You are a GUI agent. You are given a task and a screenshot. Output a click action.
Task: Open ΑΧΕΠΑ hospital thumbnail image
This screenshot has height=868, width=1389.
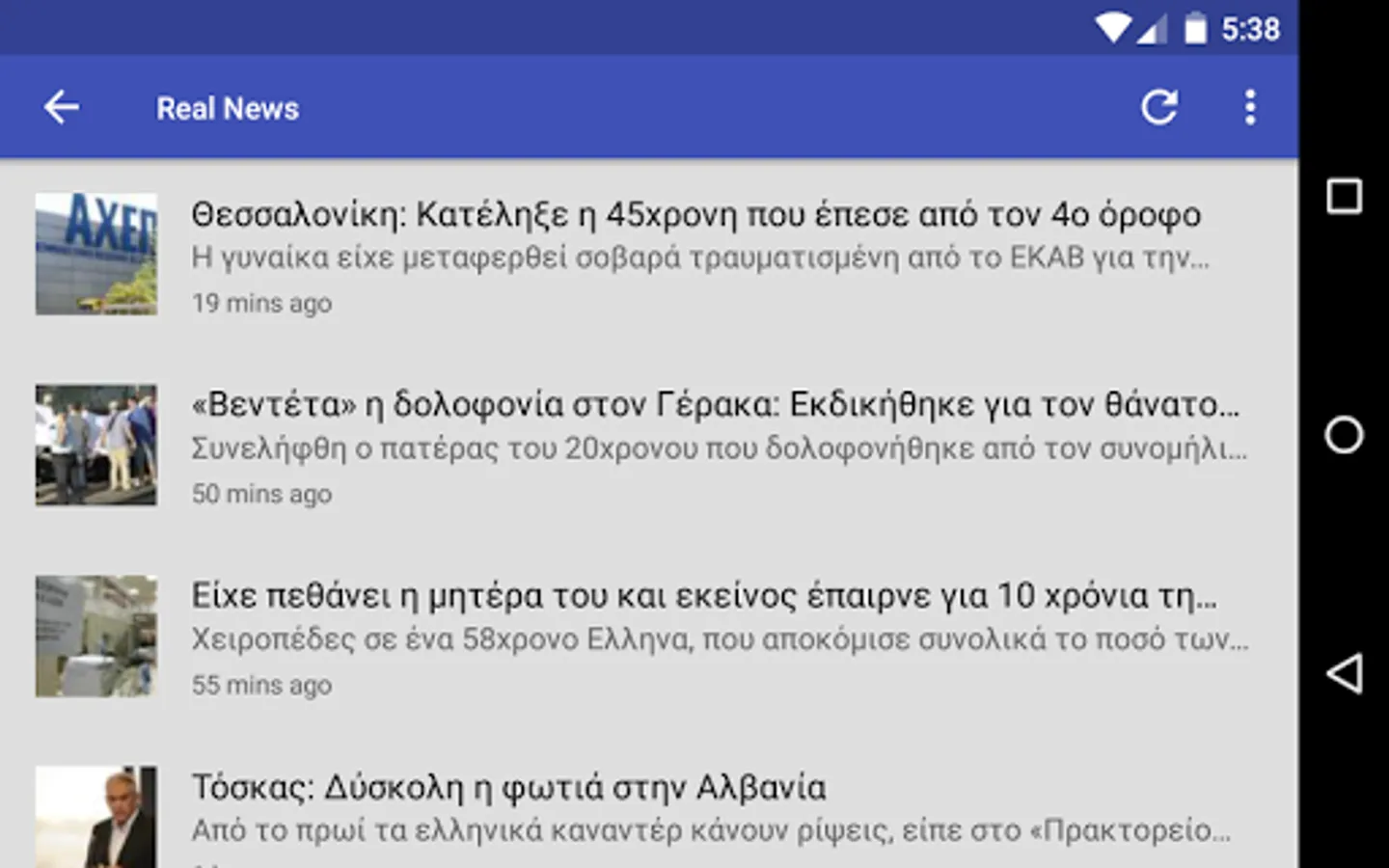(x=96, y=254)
